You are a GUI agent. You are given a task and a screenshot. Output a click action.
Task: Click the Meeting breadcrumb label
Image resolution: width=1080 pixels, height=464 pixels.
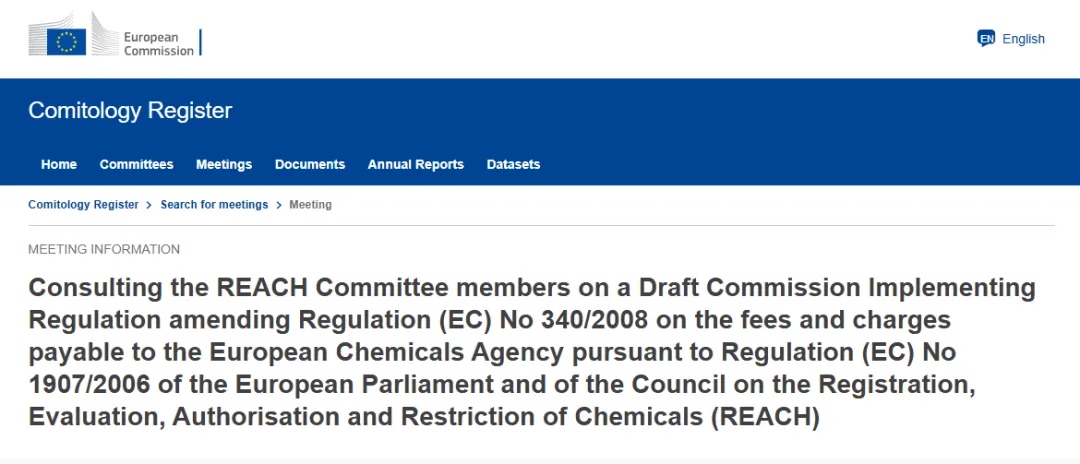(311, 205)
